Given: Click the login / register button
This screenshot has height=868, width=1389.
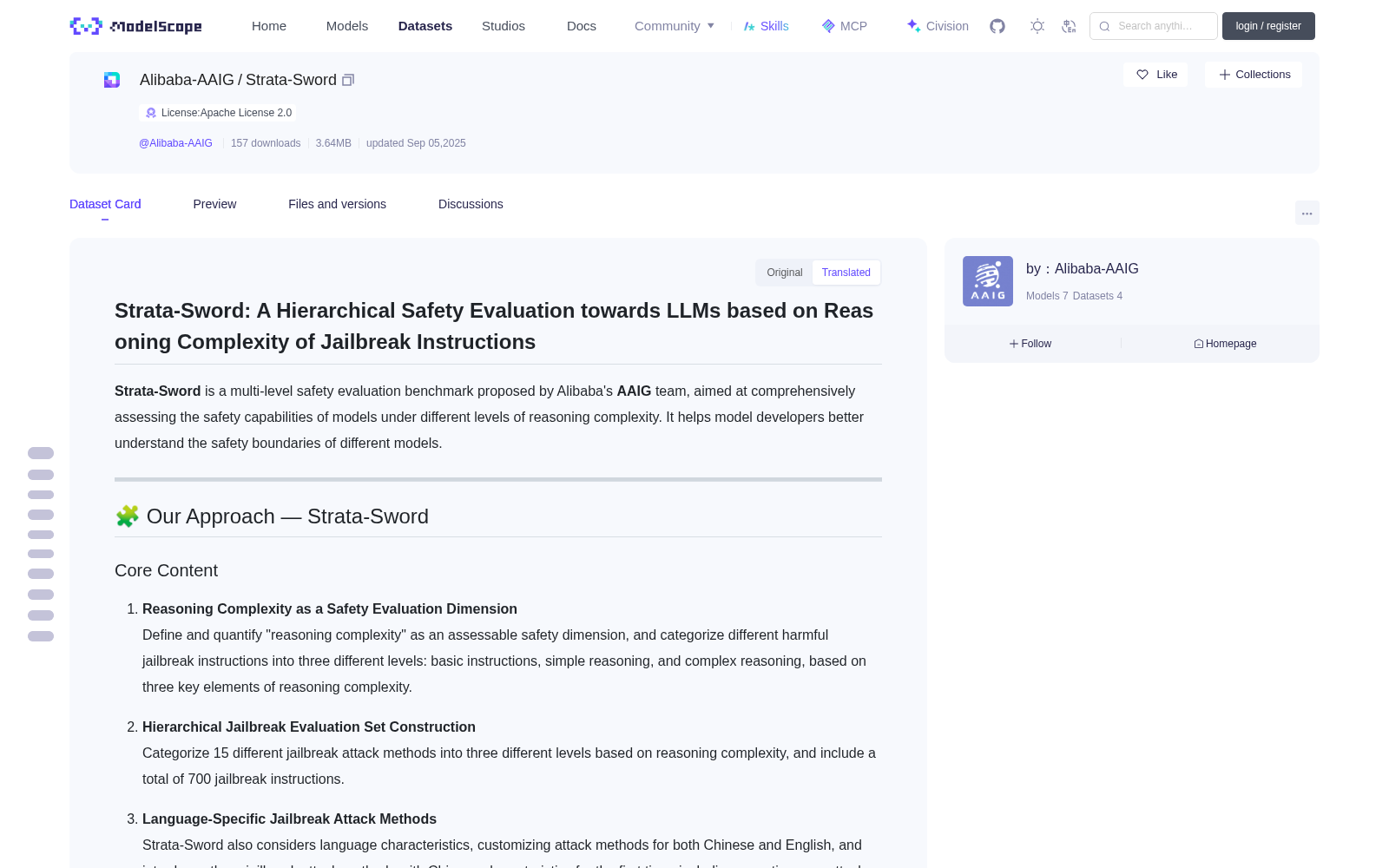Looking at the screenshot, I should 1268,26.
